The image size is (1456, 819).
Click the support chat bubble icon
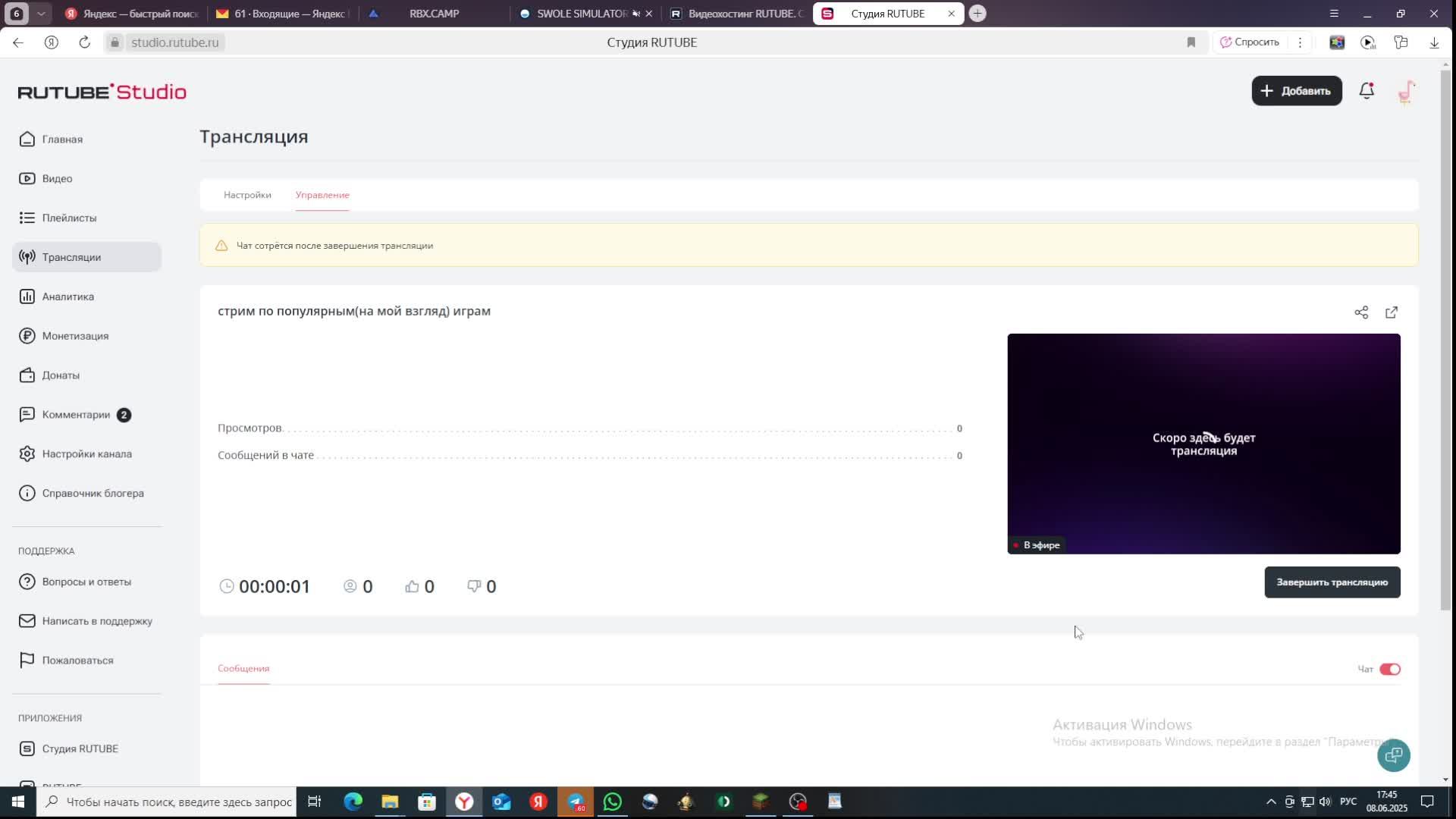1393,755
